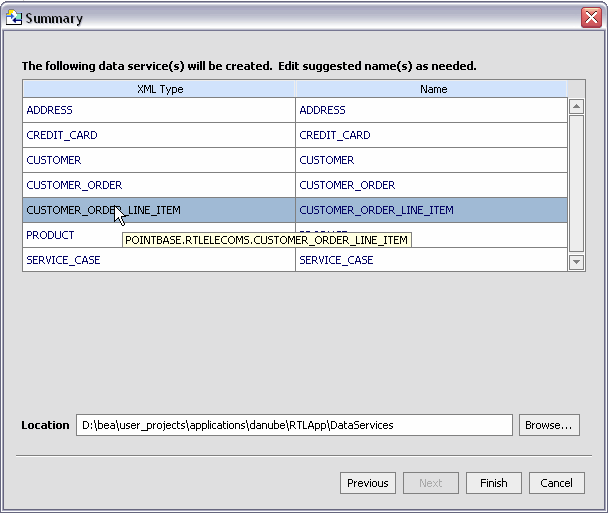The image size is (609, 515).
Task: Edit the CUSTOMER name cell
Action: pos(432,160)
